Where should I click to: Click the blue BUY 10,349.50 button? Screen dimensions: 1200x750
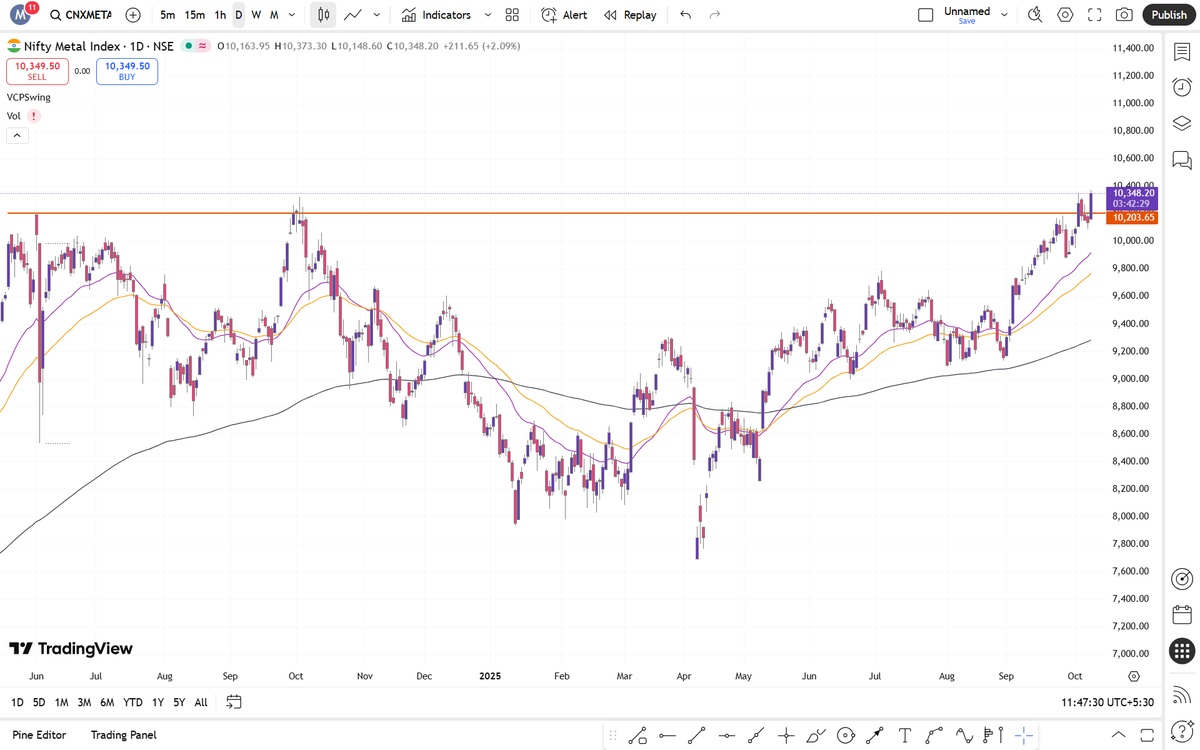point(127,71)
